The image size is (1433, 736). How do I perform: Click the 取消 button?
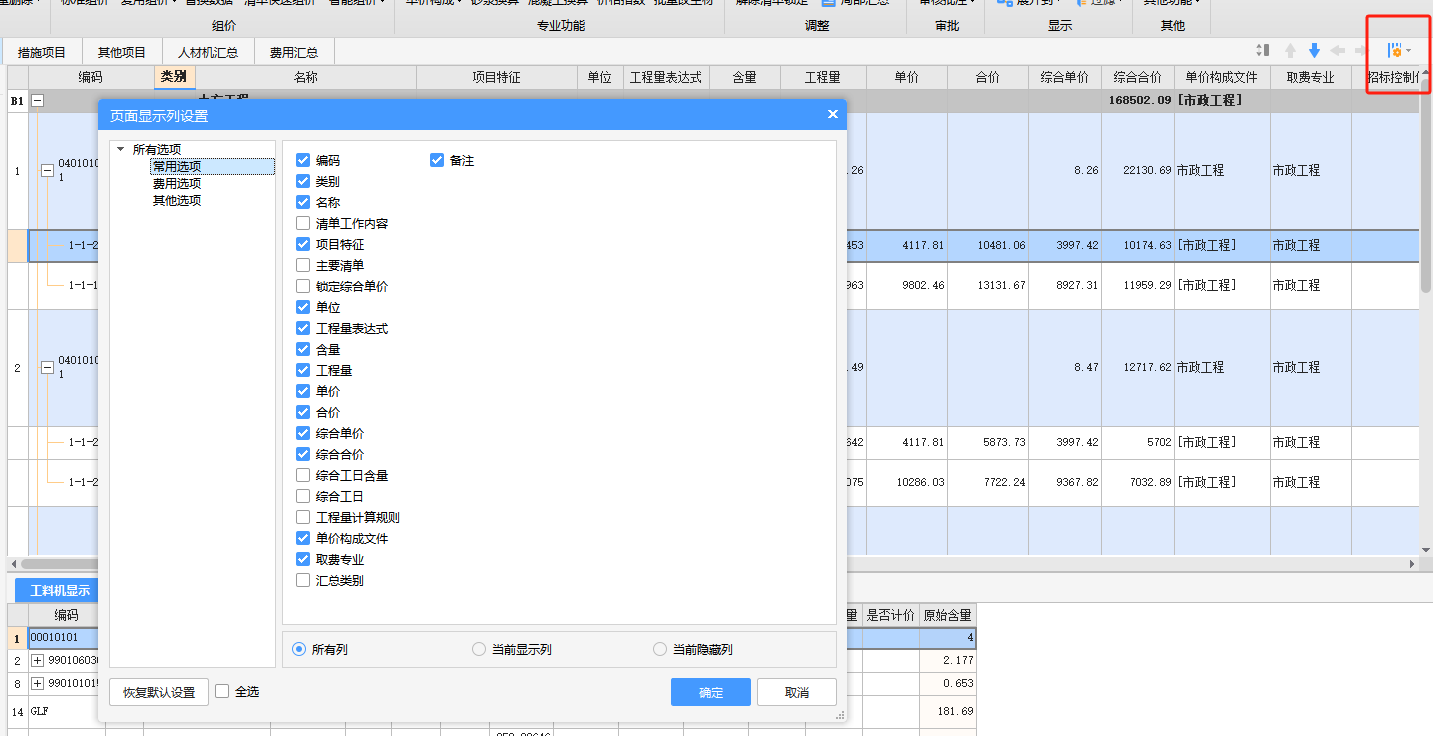coord(797,692)
